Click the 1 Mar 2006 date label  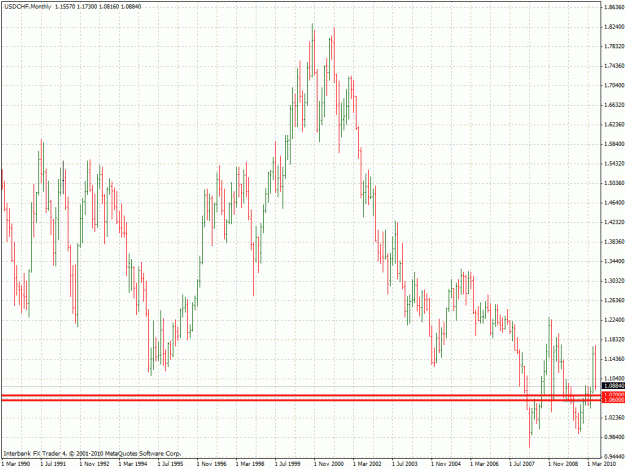(484, 464)
